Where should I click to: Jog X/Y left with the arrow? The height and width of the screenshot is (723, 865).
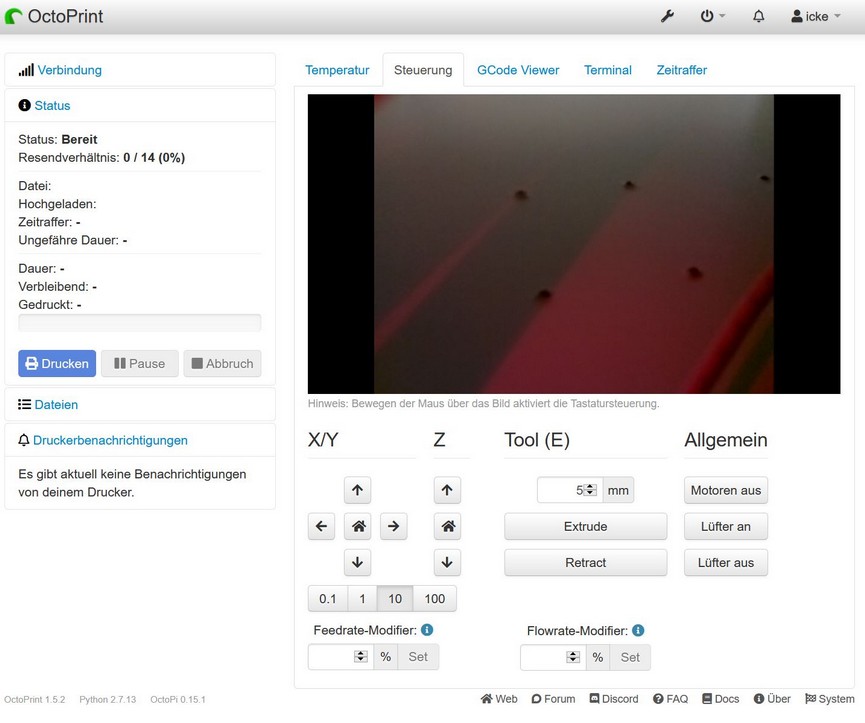[x=322, y=526]
